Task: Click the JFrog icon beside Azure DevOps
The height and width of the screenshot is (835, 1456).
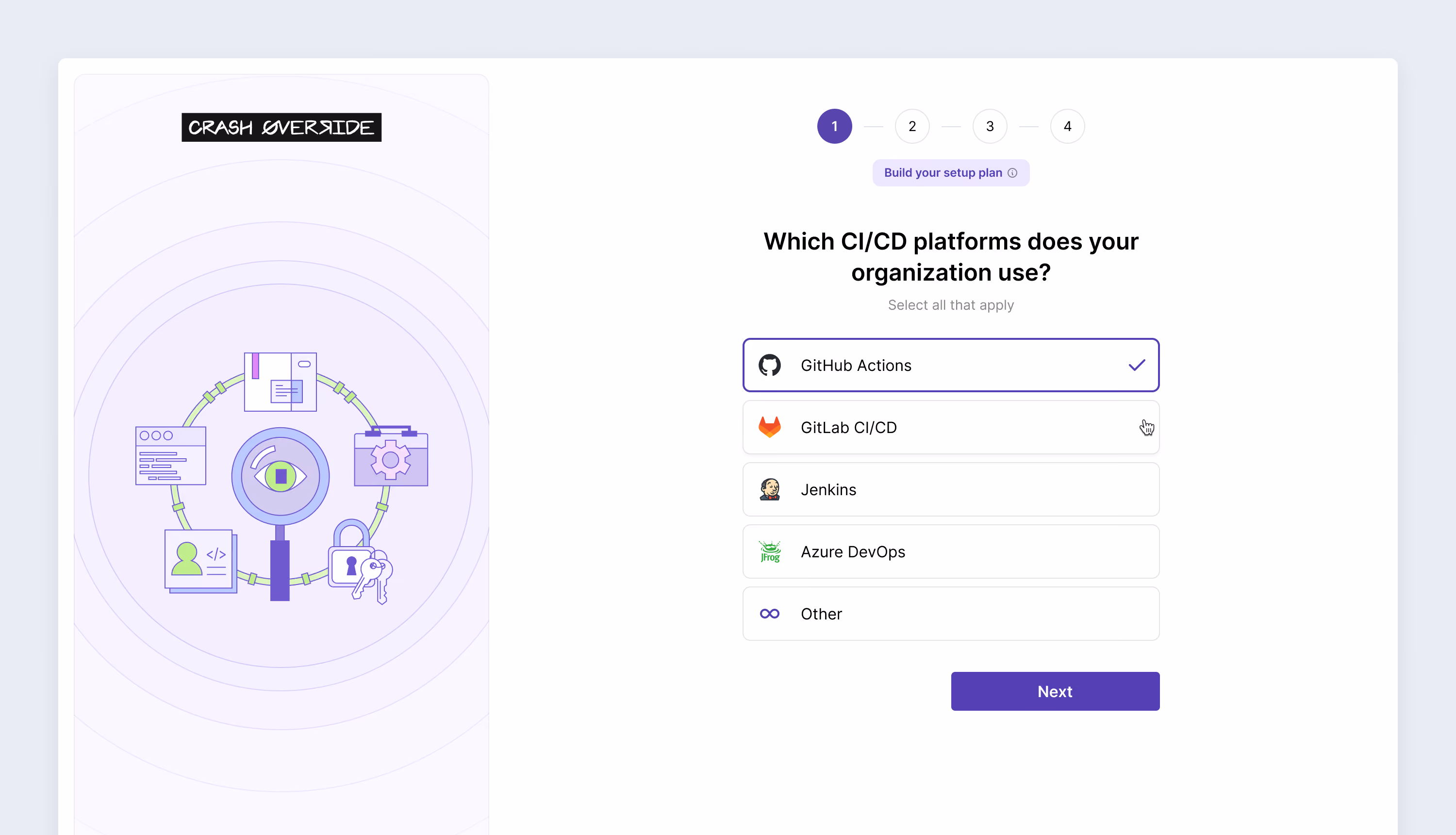Action: point(769,551)
